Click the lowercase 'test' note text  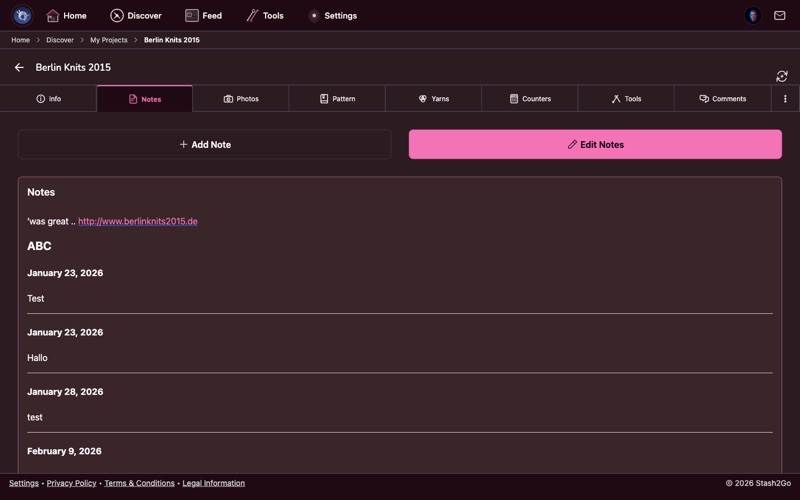tap(35, 417)
